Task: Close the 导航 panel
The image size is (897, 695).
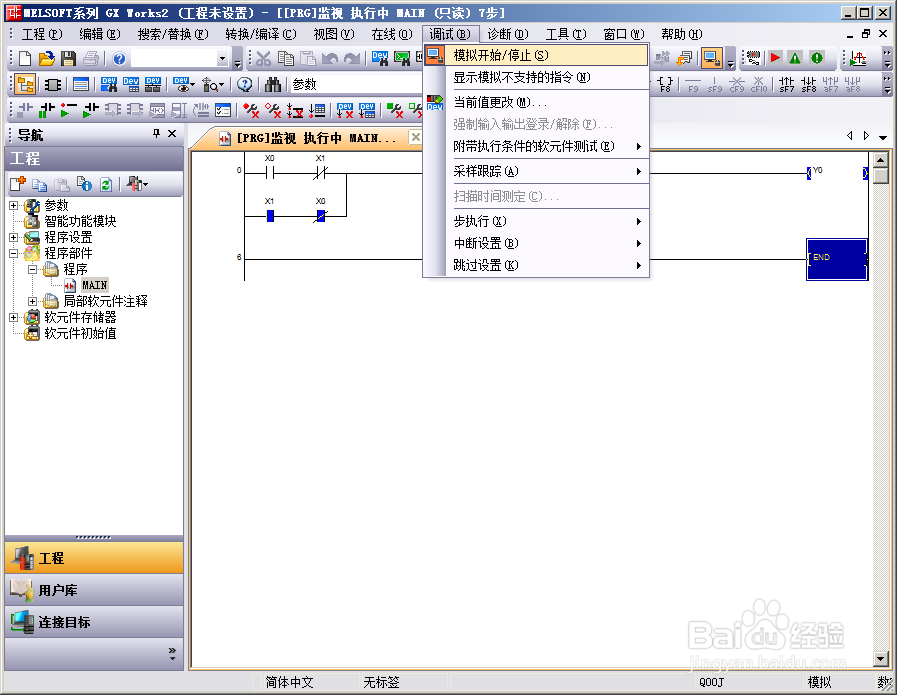Action: point(172,134)
